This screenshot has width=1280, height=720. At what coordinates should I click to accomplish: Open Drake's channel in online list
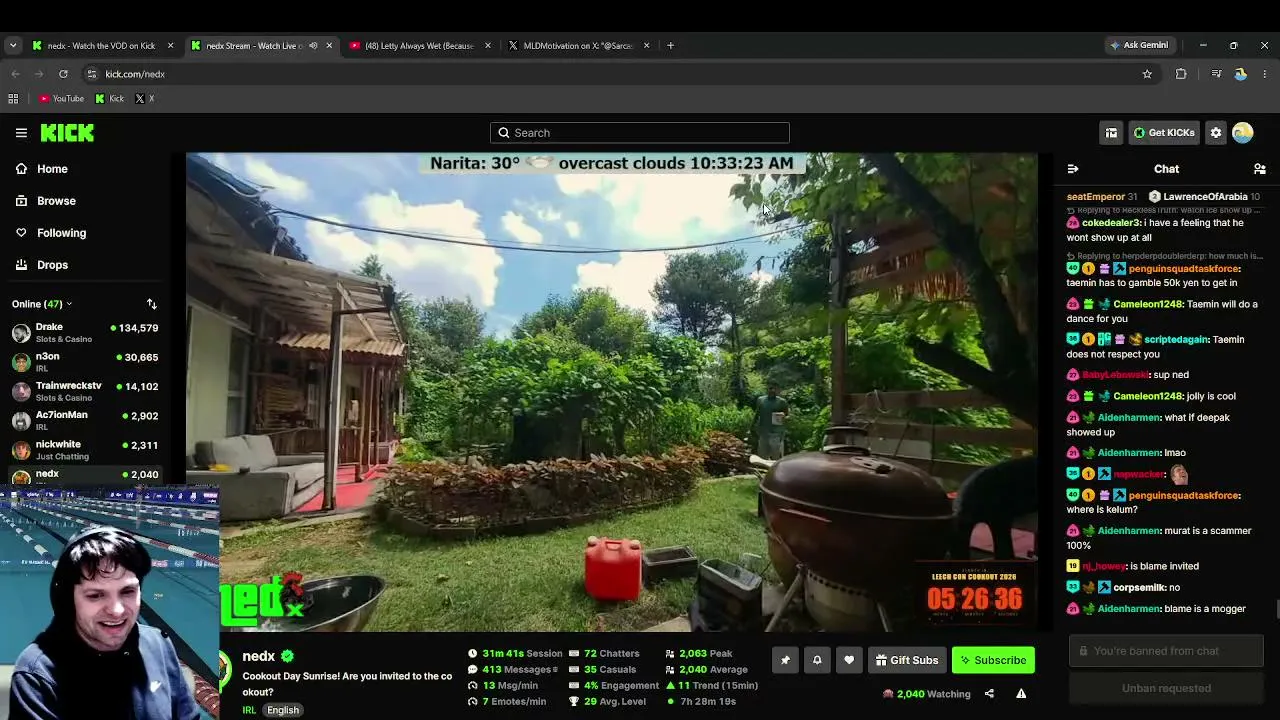pos(86,333)
